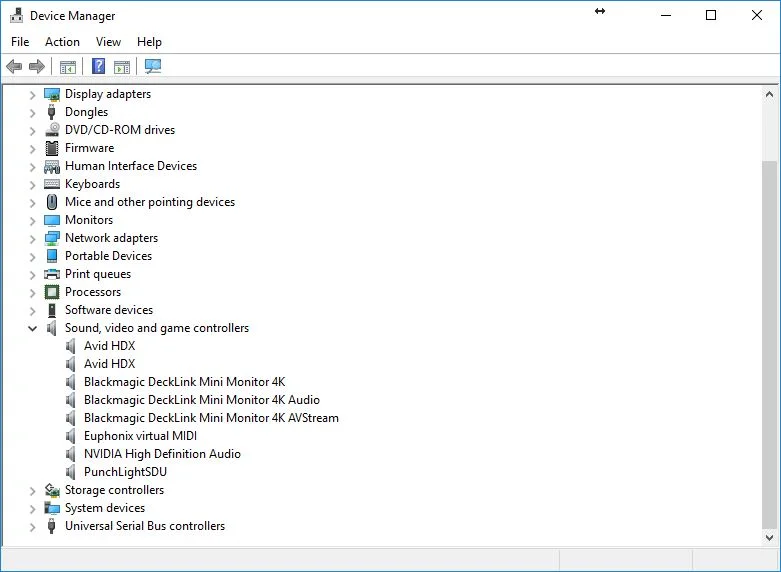Click the Processors chip icon
The image size is (781, 572).
point(52,292)
